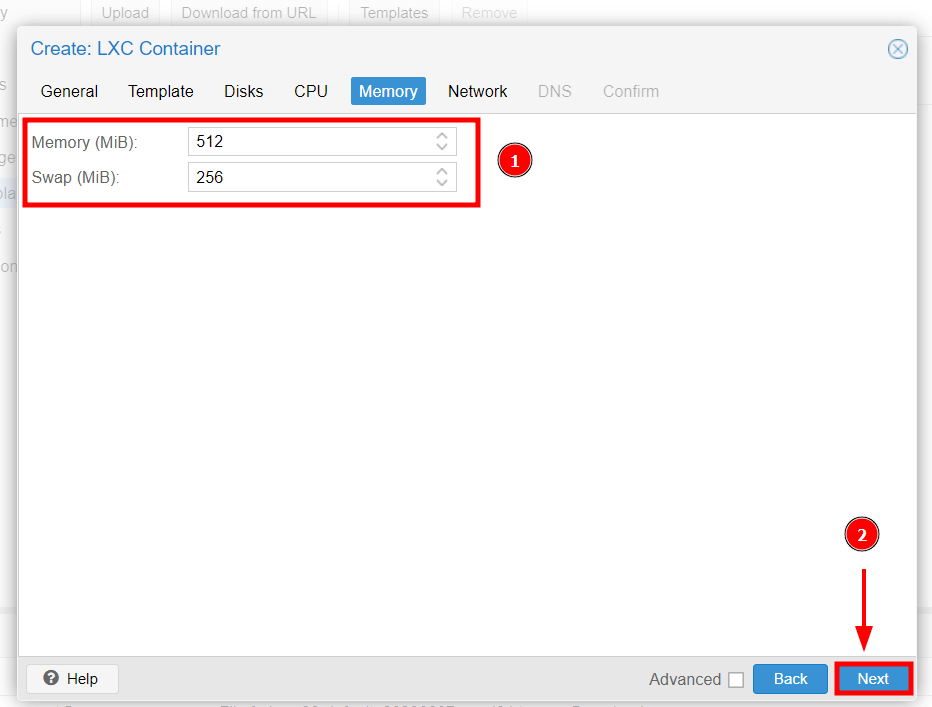Switch to the General tab
932x707 pixels.
[x=69, y=91]
